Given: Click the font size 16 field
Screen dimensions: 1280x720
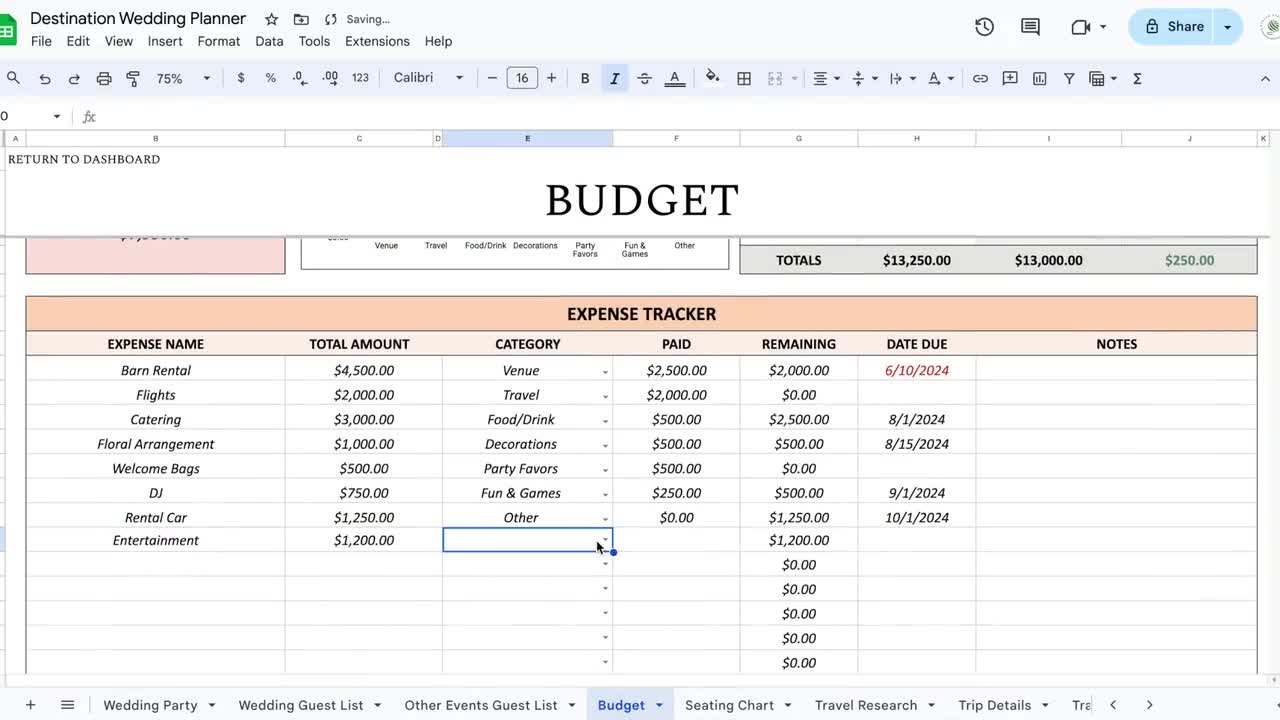Looking at the screenshot, I should (522, 78).
